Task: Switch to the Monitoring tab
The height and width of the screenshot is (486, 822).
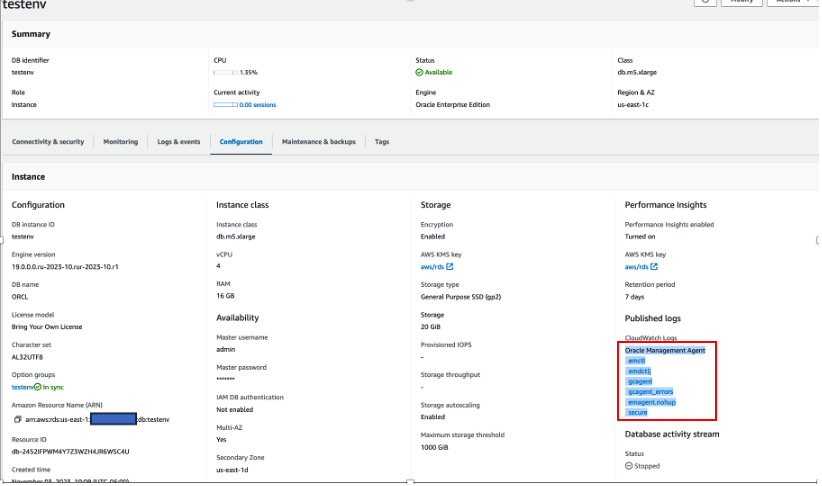Action: [x=121, y=142]
